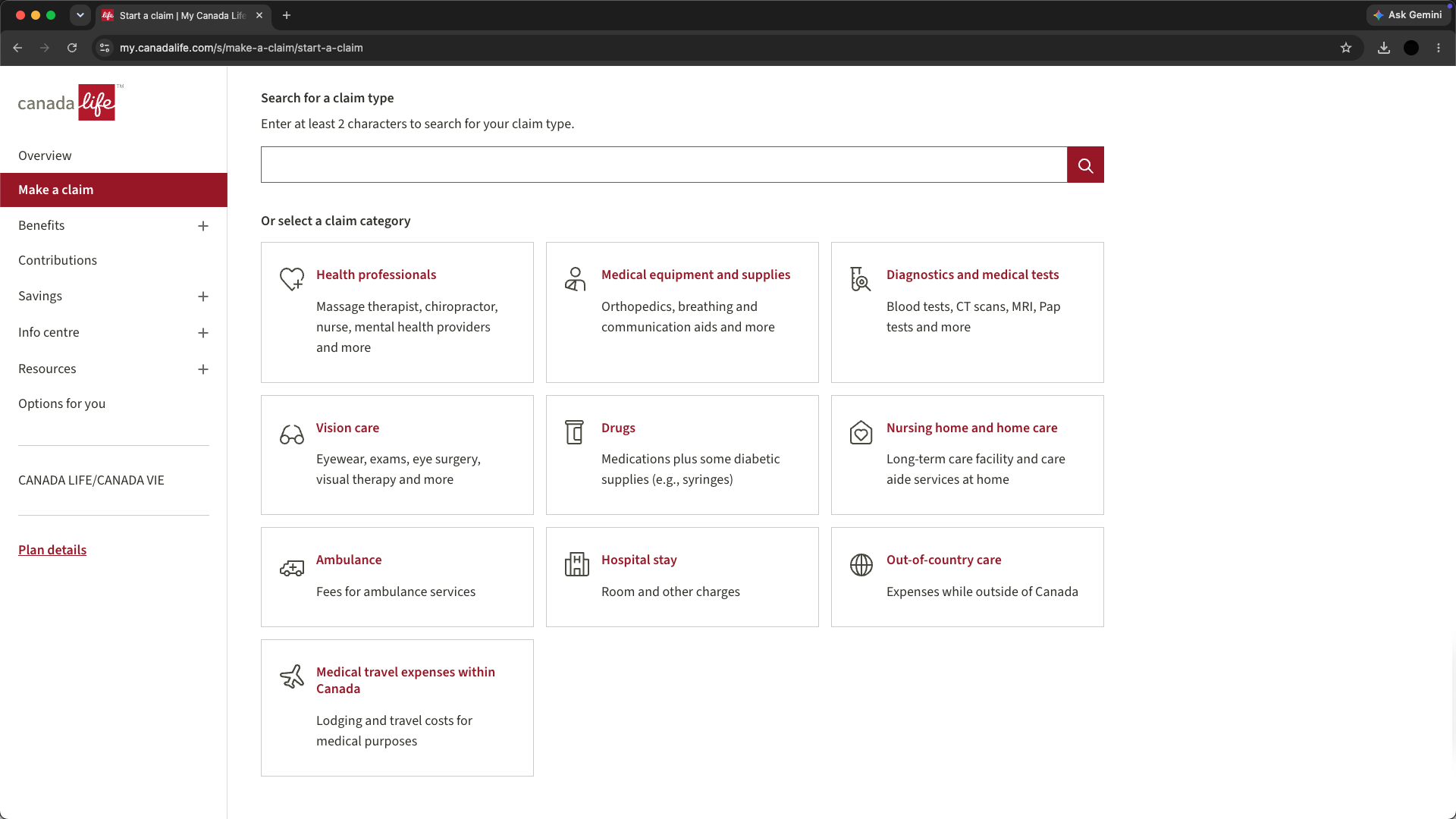Open the Out-of-country care link
The image size is (1456, 819).
tap(943, 560)
